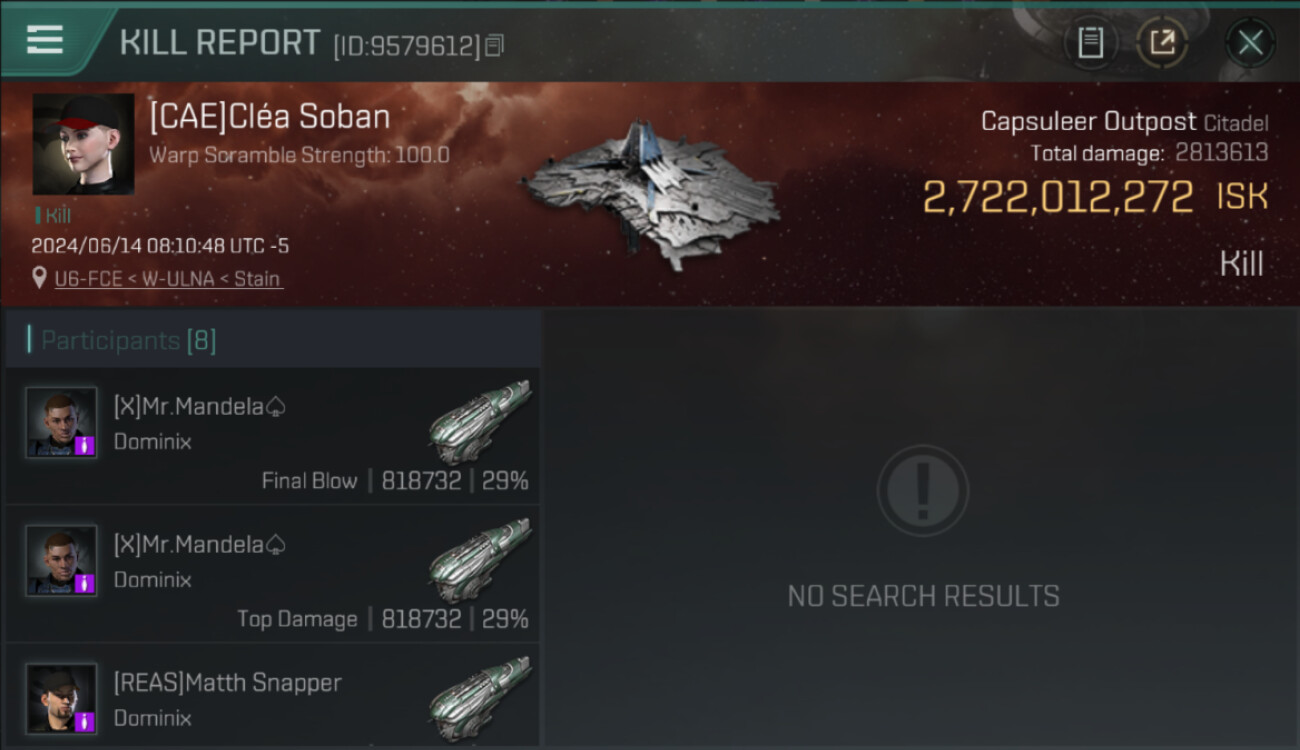1300x750 pixels.
Task: Open Matth Snapper's portrait
Action: tap(61, 698)
